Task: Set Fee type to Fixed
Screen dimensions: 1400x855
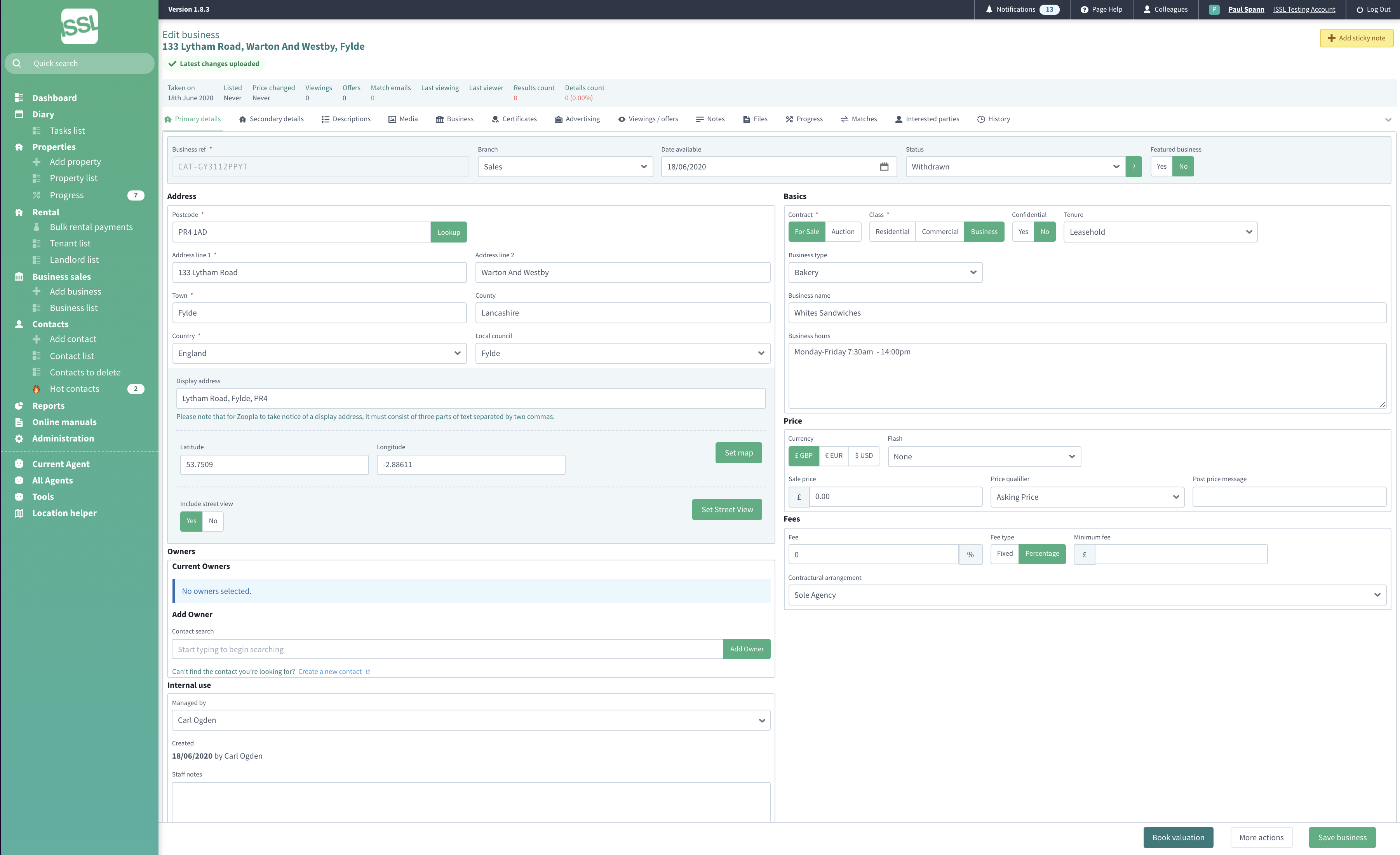Action: pyautogui.click(x=1004, y=554)
